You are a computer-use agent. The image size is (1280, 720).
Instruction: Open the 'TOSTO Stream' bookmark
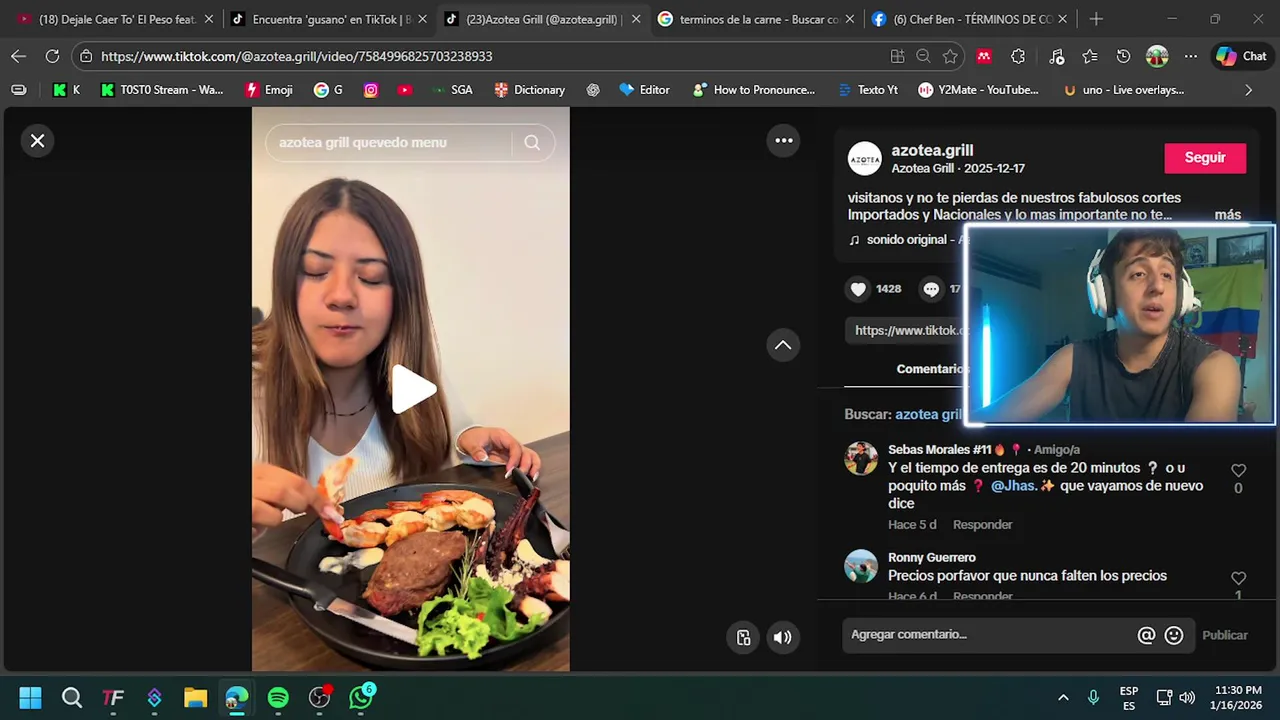(161, 90)
